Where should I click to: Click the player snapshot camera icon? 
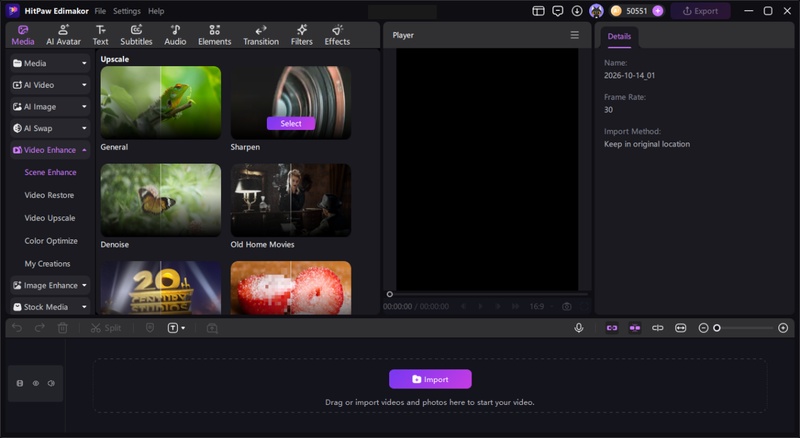pos(566,306)
